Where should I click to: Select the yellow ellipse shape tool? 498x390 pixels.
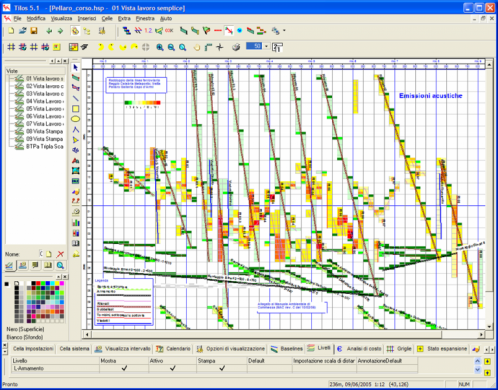click(x=76, y=119)
